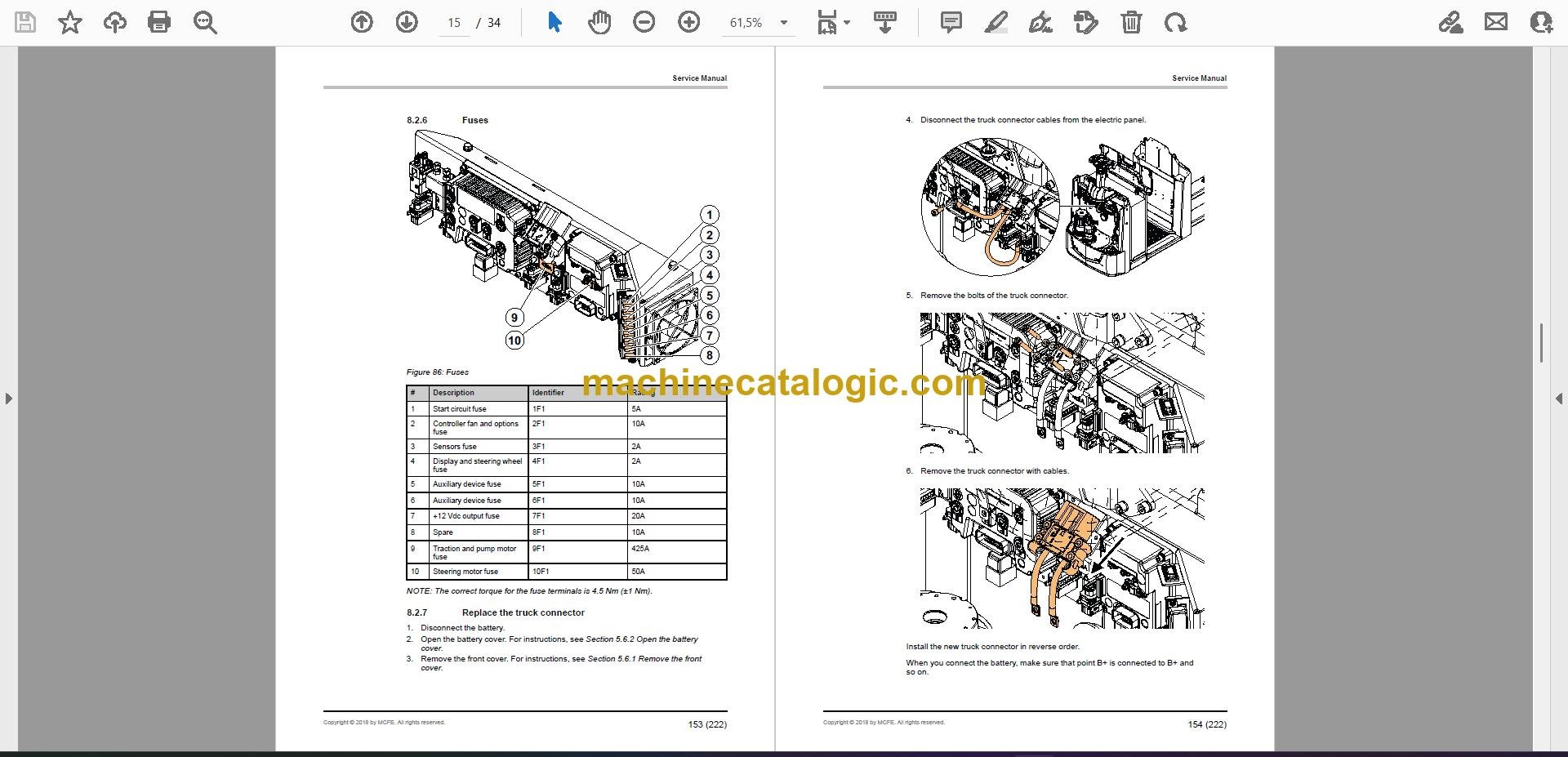The height and width of the screenshot is (757, 1568).
Task: Click the 'Figure 86: Fuses' caption
Action: (x=438, y=372)
